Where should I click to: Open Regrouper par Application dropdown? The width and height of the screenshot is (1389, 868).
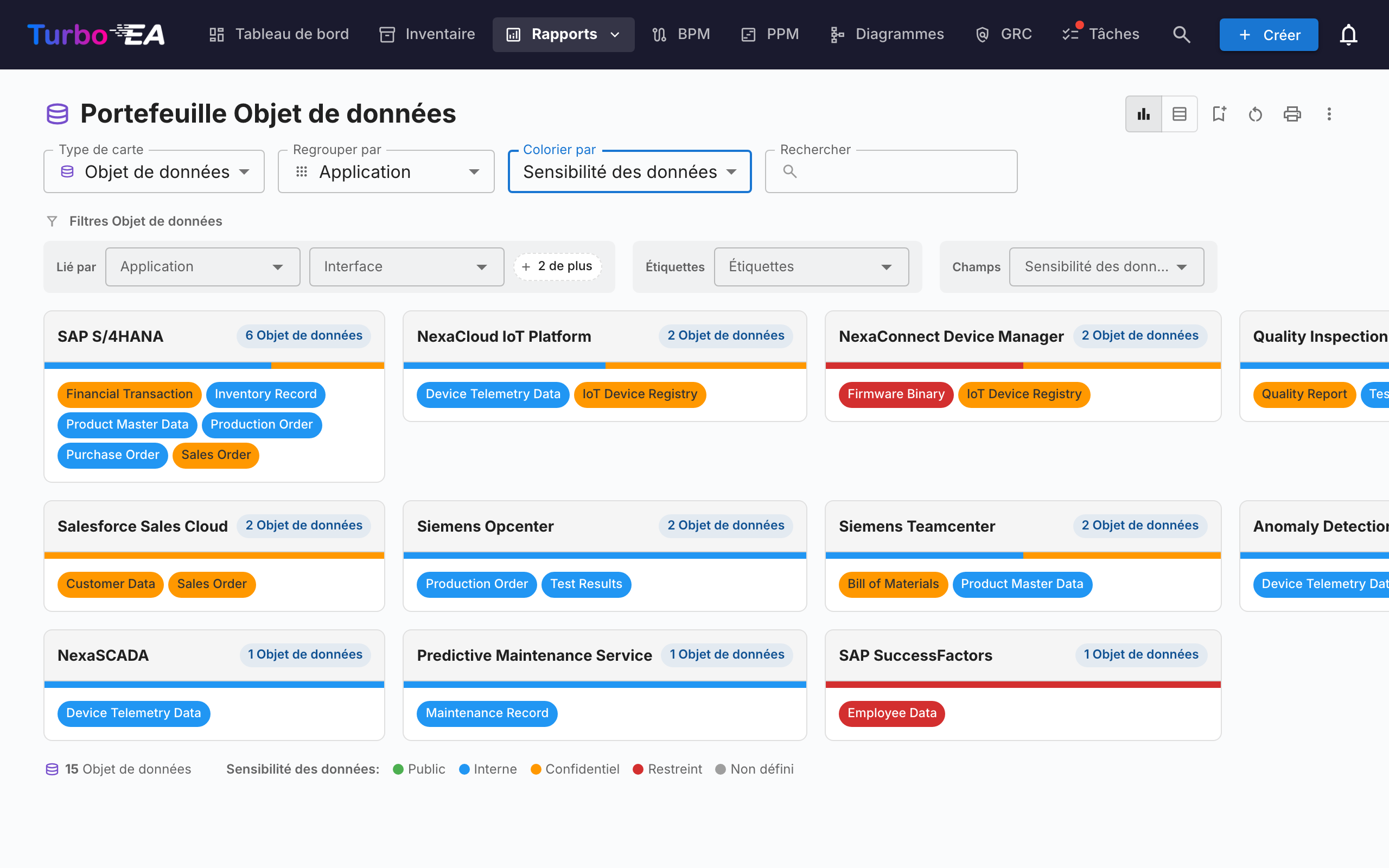386,171
